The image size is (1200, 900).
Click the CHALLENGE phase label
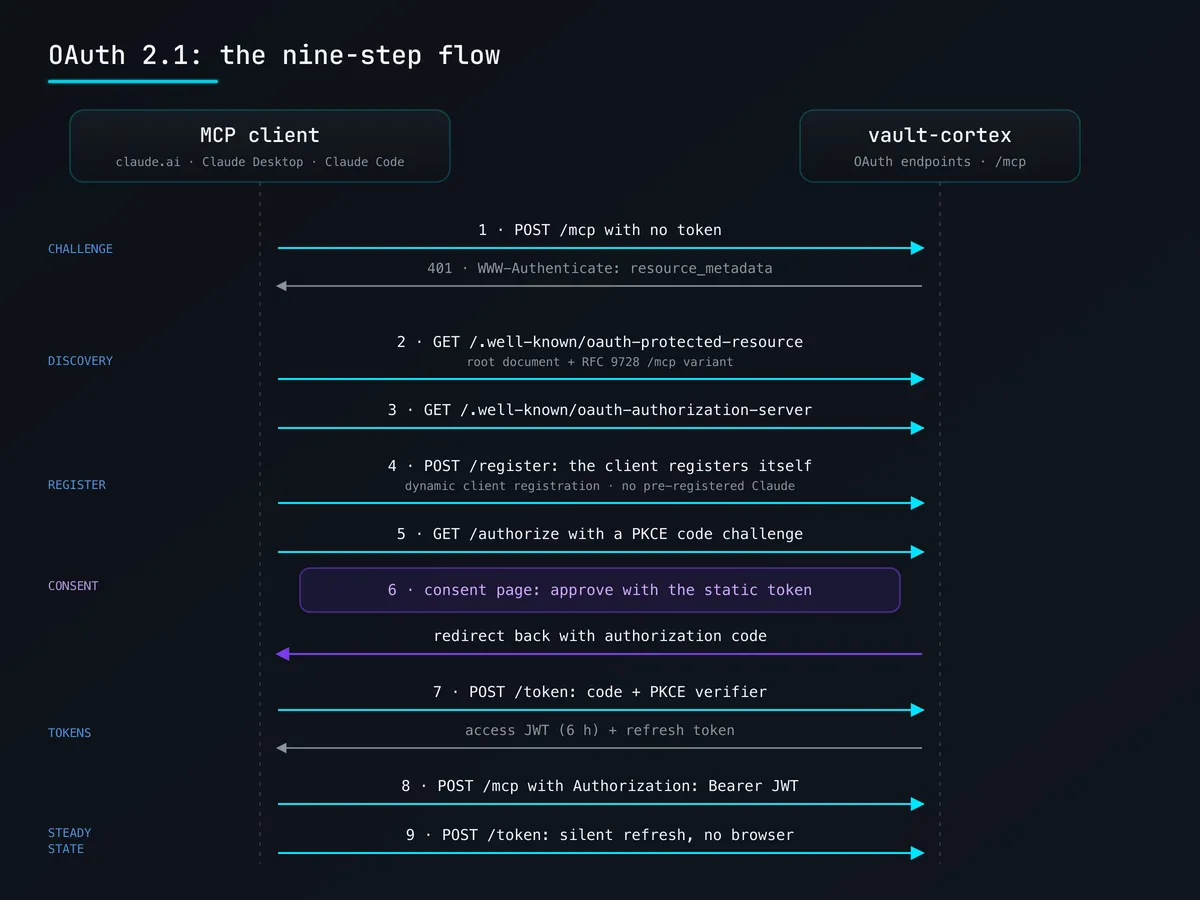pos(80,249)
